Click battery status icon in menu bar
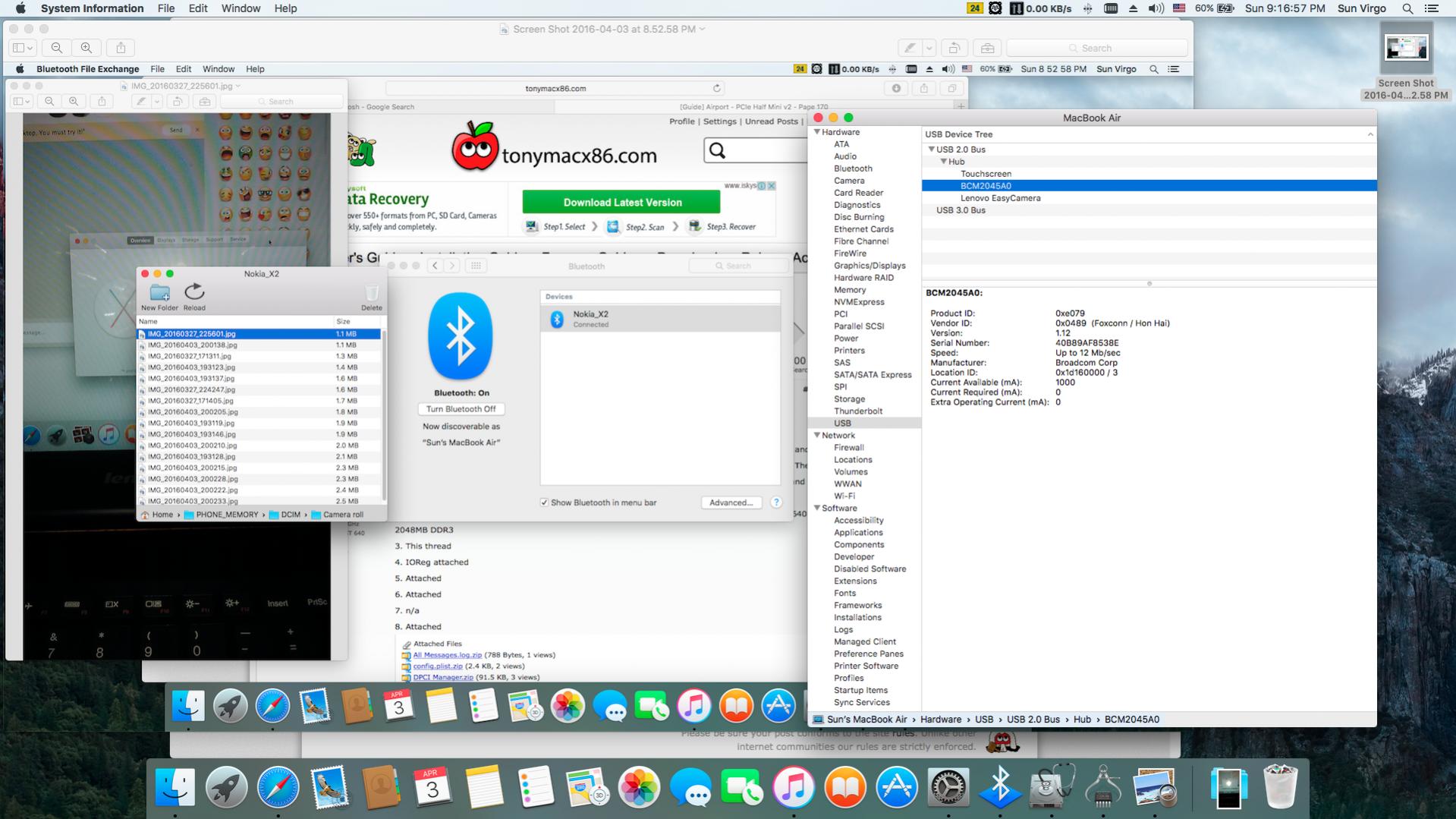The image size is (1456, 819). point(1225,8)
